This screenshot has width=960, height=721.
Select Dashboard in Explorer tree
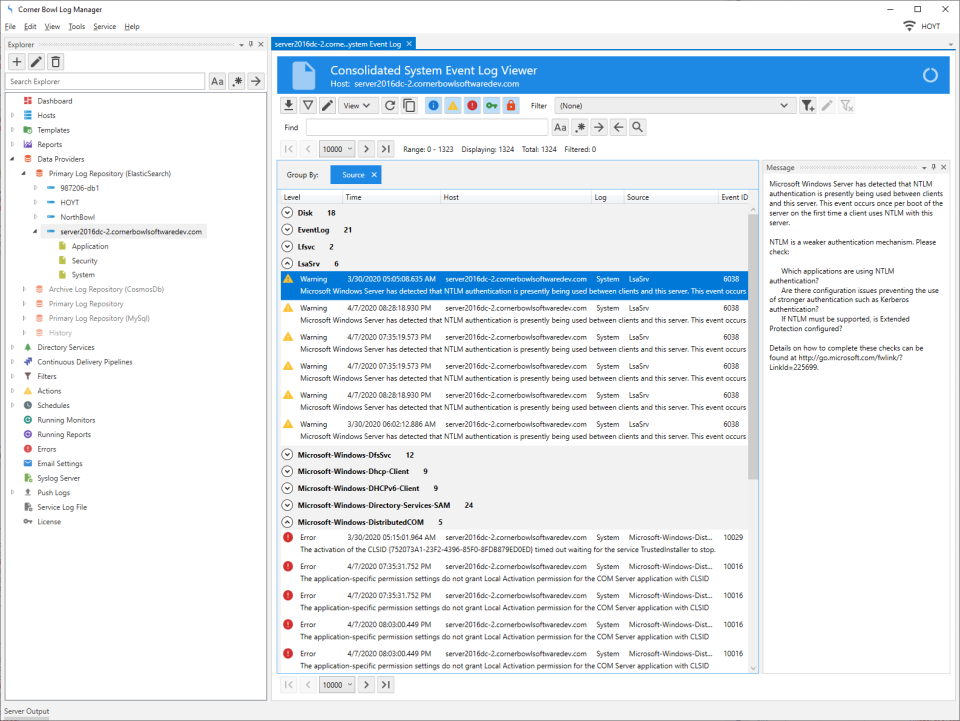click(x=54, y=101)
